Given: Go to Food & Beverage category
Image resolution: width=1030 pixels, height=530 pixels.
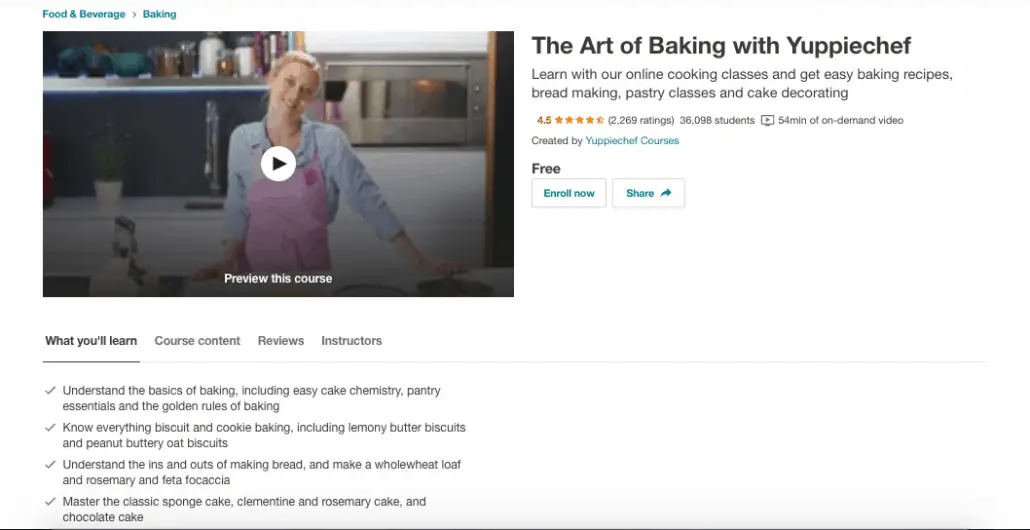Looking at the screenshot, I should (x=83, y=14).
